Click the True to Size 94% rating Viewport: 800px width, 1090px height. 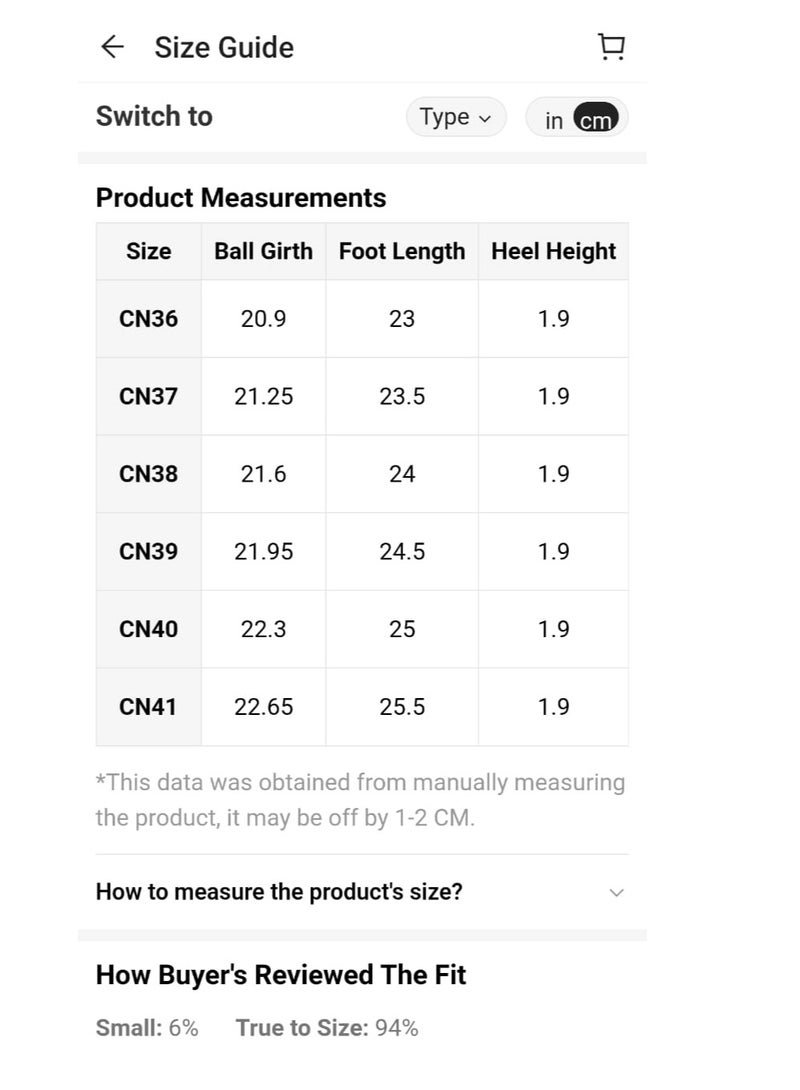click(x=327, y=1027)
